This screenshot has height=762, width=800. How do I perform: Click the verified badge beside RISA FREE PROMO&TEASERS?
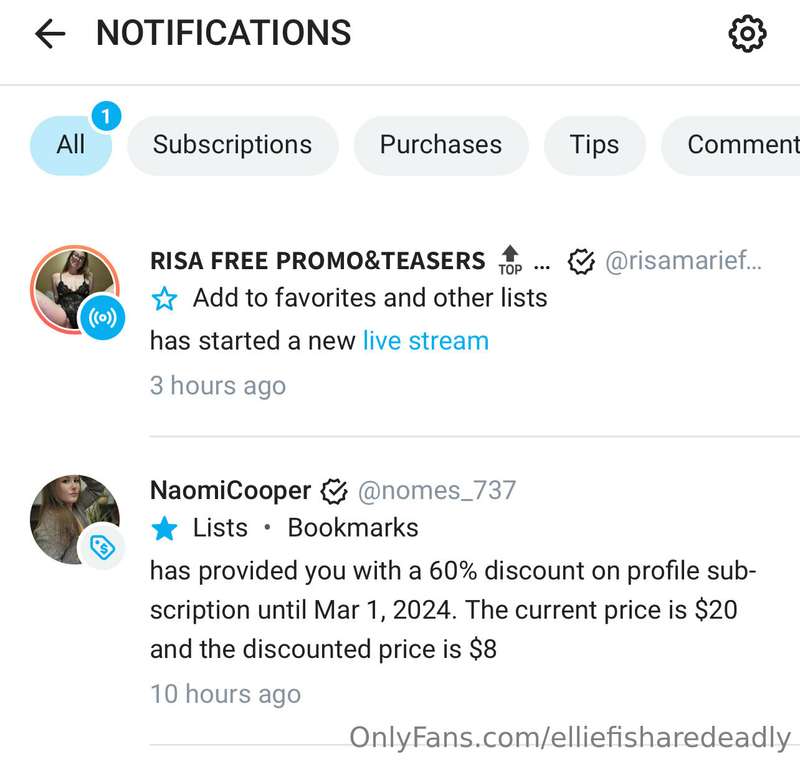click(x=581, y=262)
